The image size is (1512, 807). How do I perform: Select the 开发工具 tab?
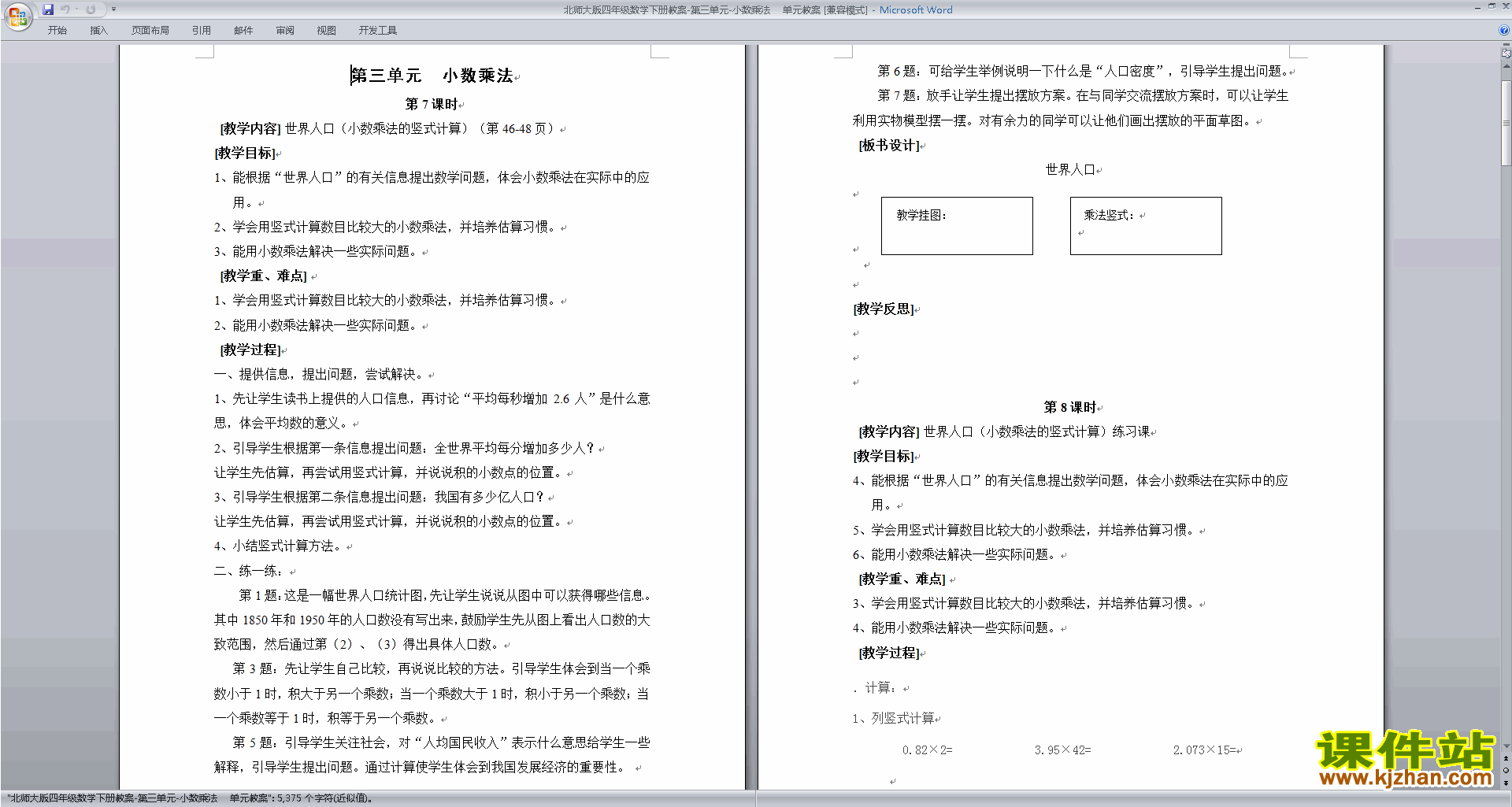pyautogui.click(x=378, y=31)
